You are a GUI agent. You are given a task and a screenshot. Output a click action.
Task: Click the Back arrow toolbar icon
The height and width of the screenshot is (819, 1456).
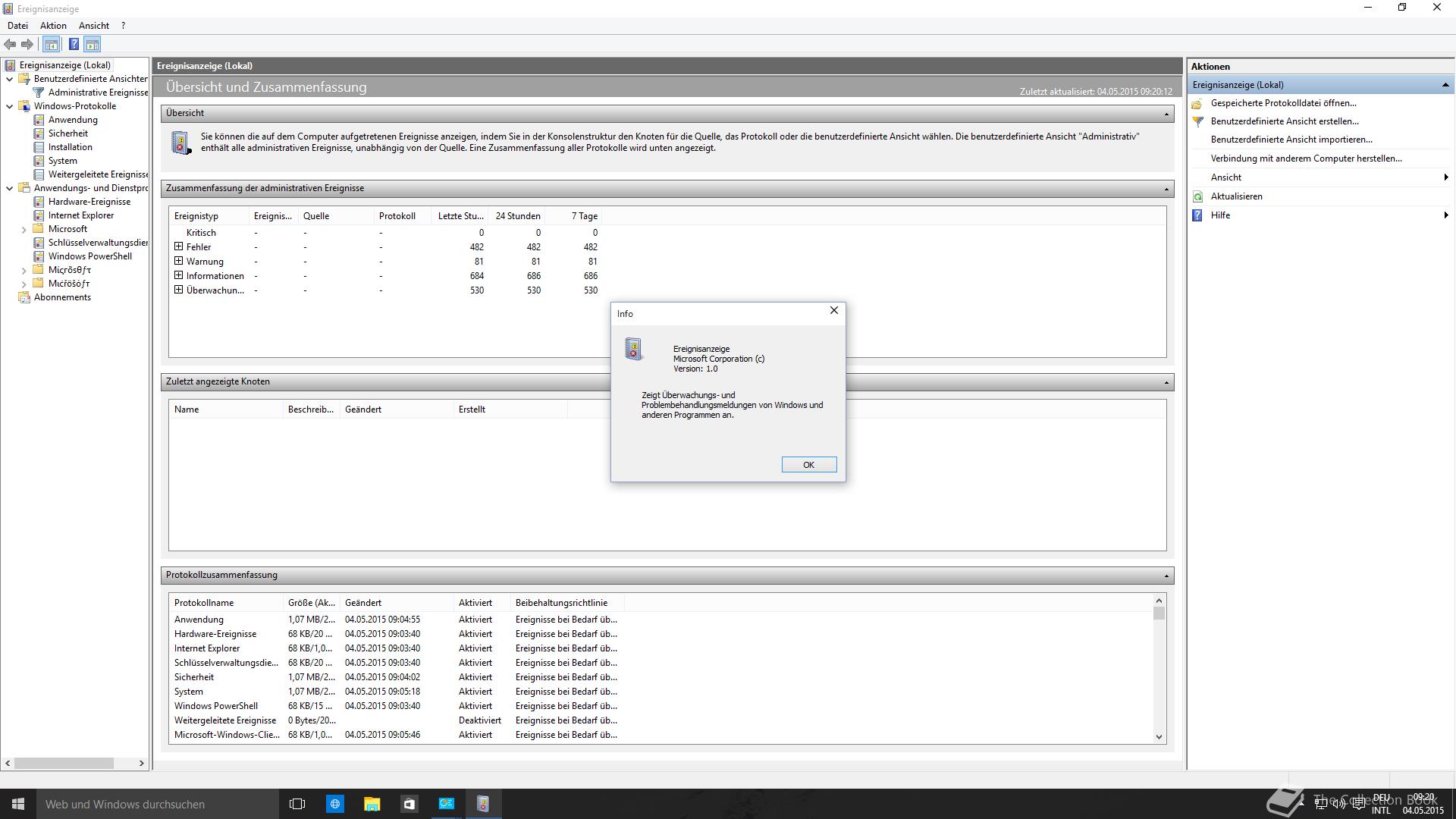pos(11,45)
